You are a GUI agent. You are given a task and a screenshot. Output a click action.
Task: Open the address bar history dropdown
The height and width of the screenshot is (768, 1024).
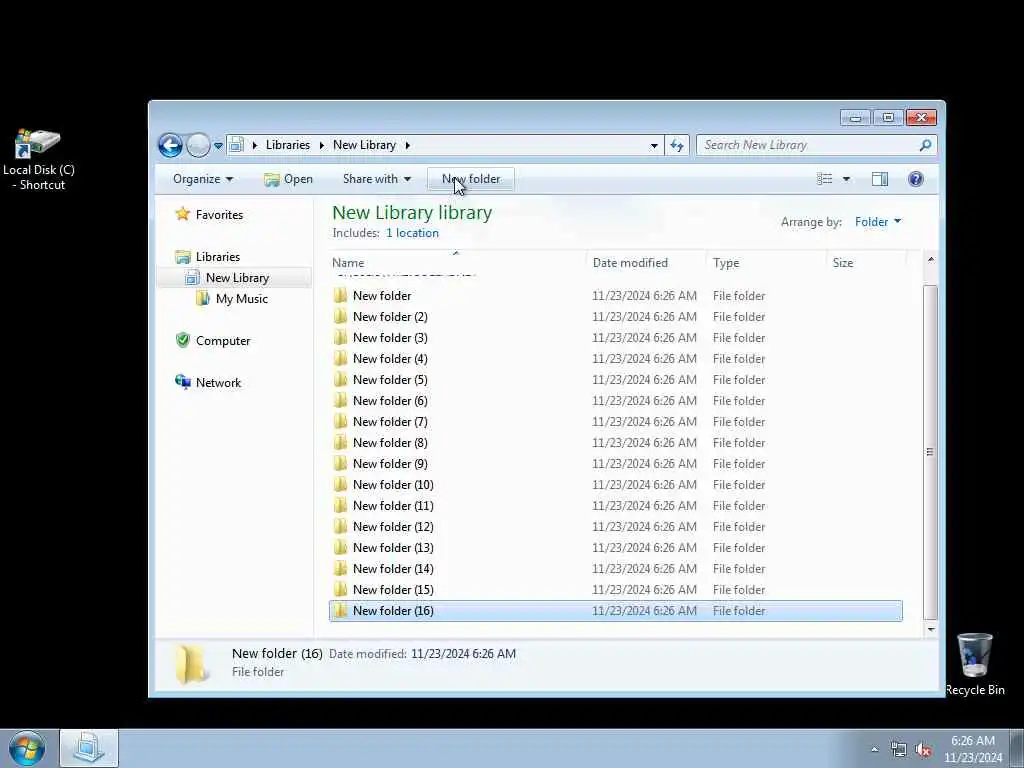click(654, 146)
